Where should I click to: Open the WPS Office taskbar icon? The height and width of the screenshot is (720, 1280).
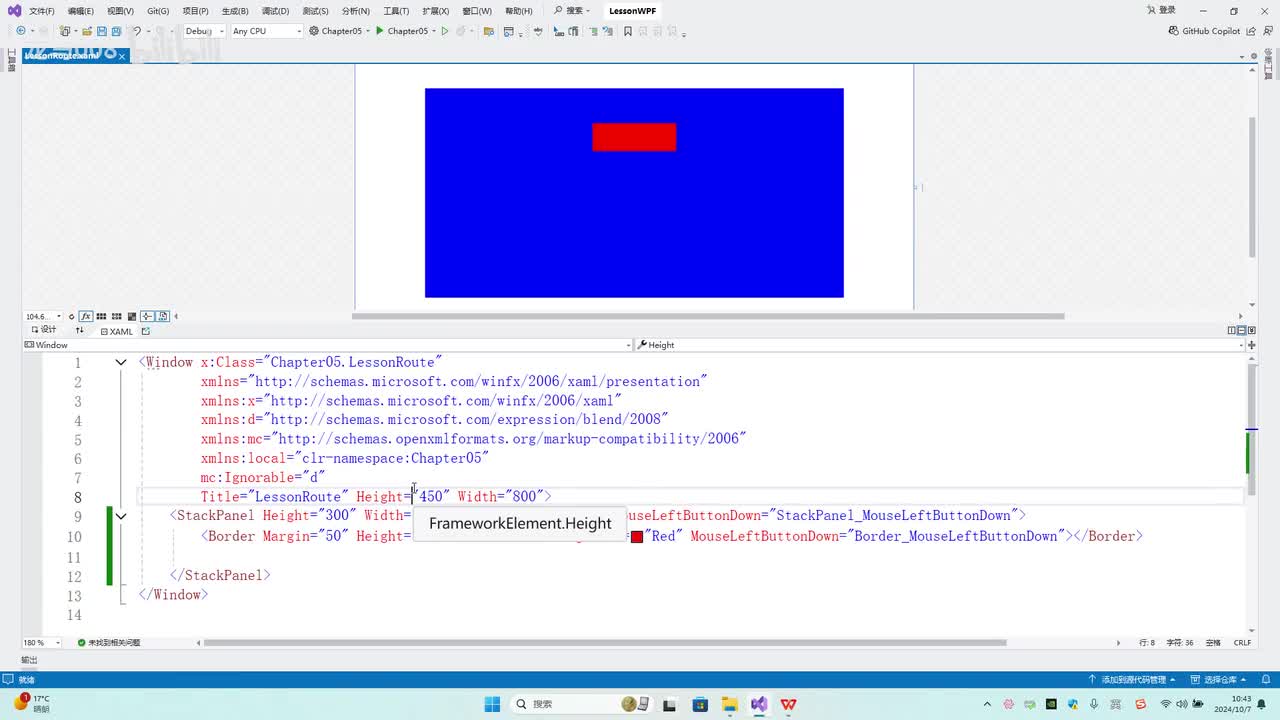pyautogui.click(x=788, y=704)
